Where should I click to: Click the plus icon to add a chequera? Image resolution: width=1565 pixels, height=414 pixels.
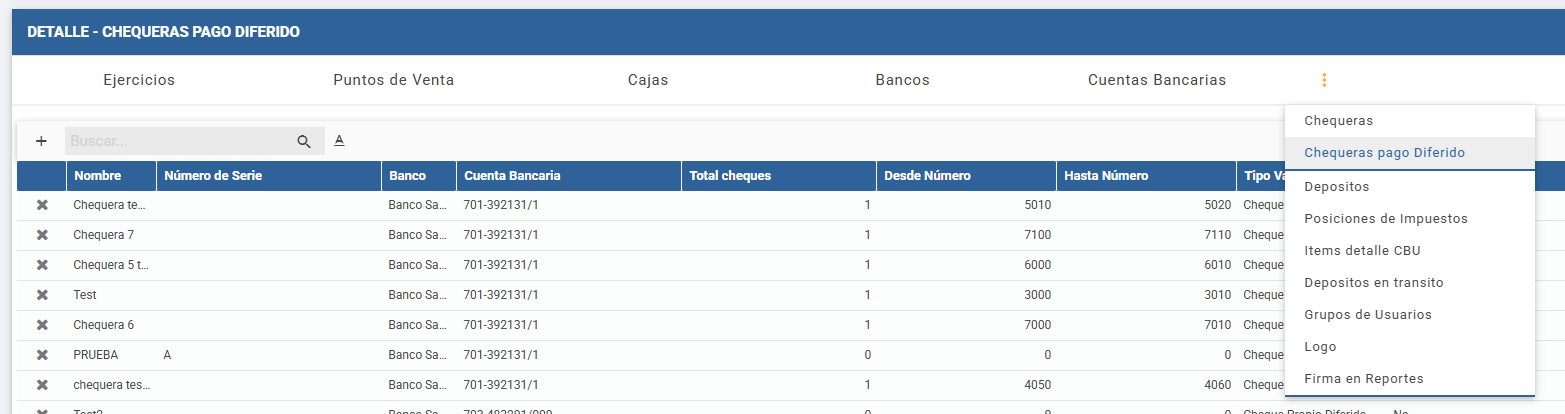pyautogui.click(x=41, y=141)
